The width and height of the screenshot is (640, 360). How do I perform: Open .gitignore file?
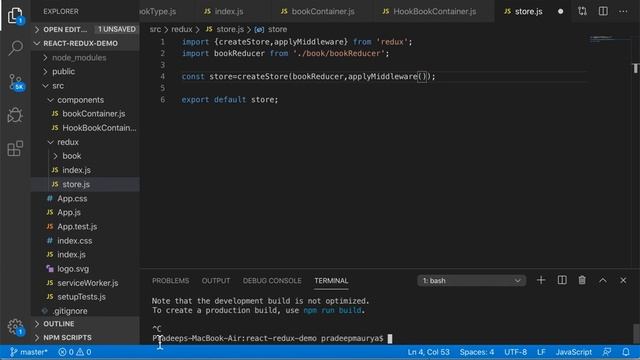click(85, 311)
